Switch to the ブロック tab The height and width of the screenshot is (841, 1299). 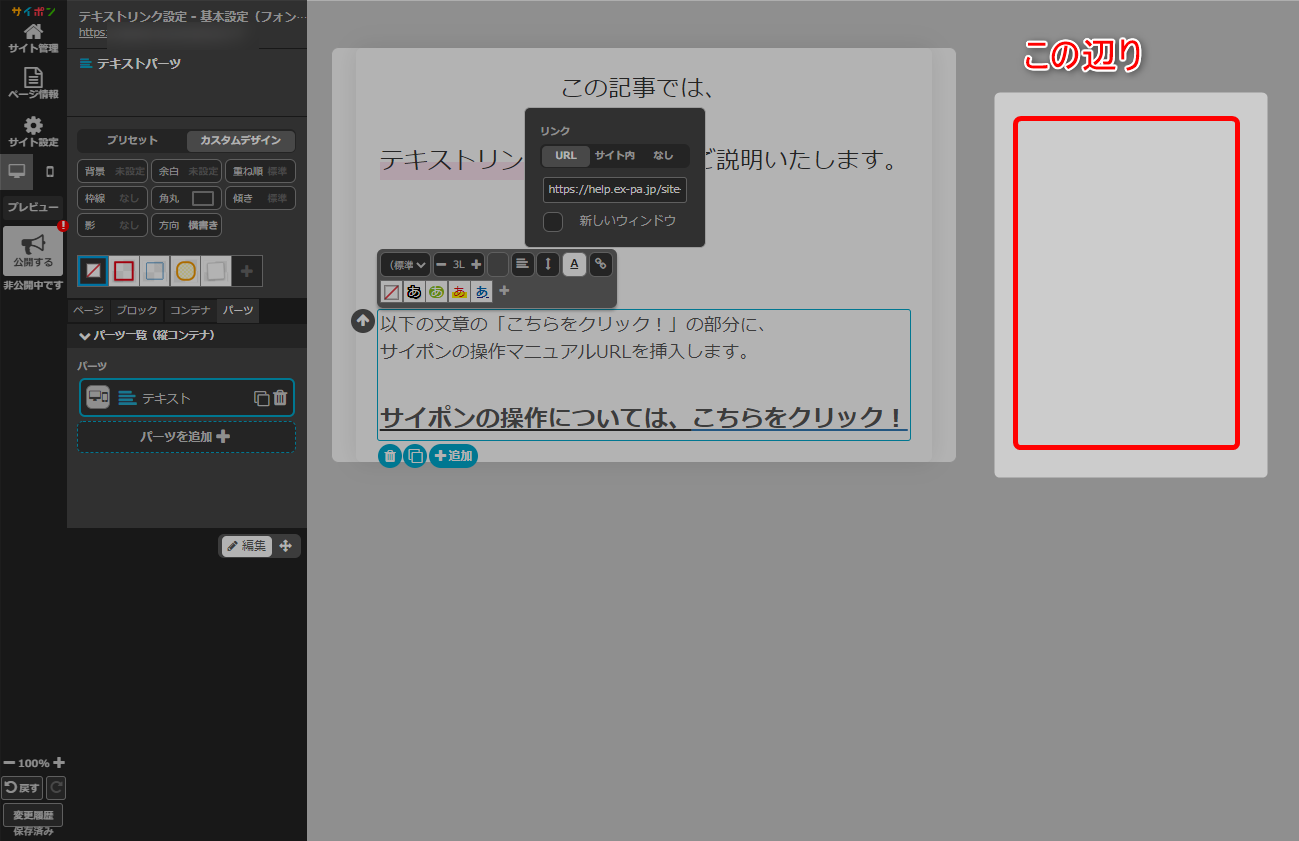pyautogui.click(x=136, y=311)
